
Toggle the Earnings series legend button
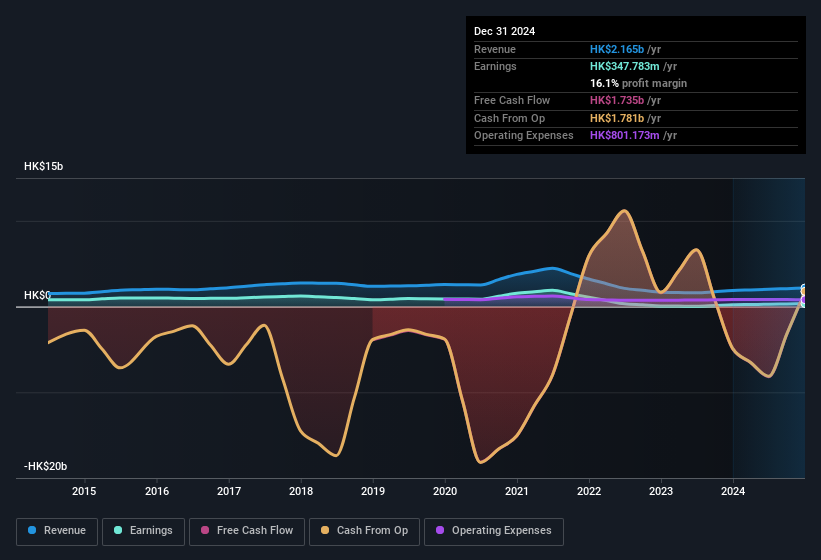pos(143,531)
